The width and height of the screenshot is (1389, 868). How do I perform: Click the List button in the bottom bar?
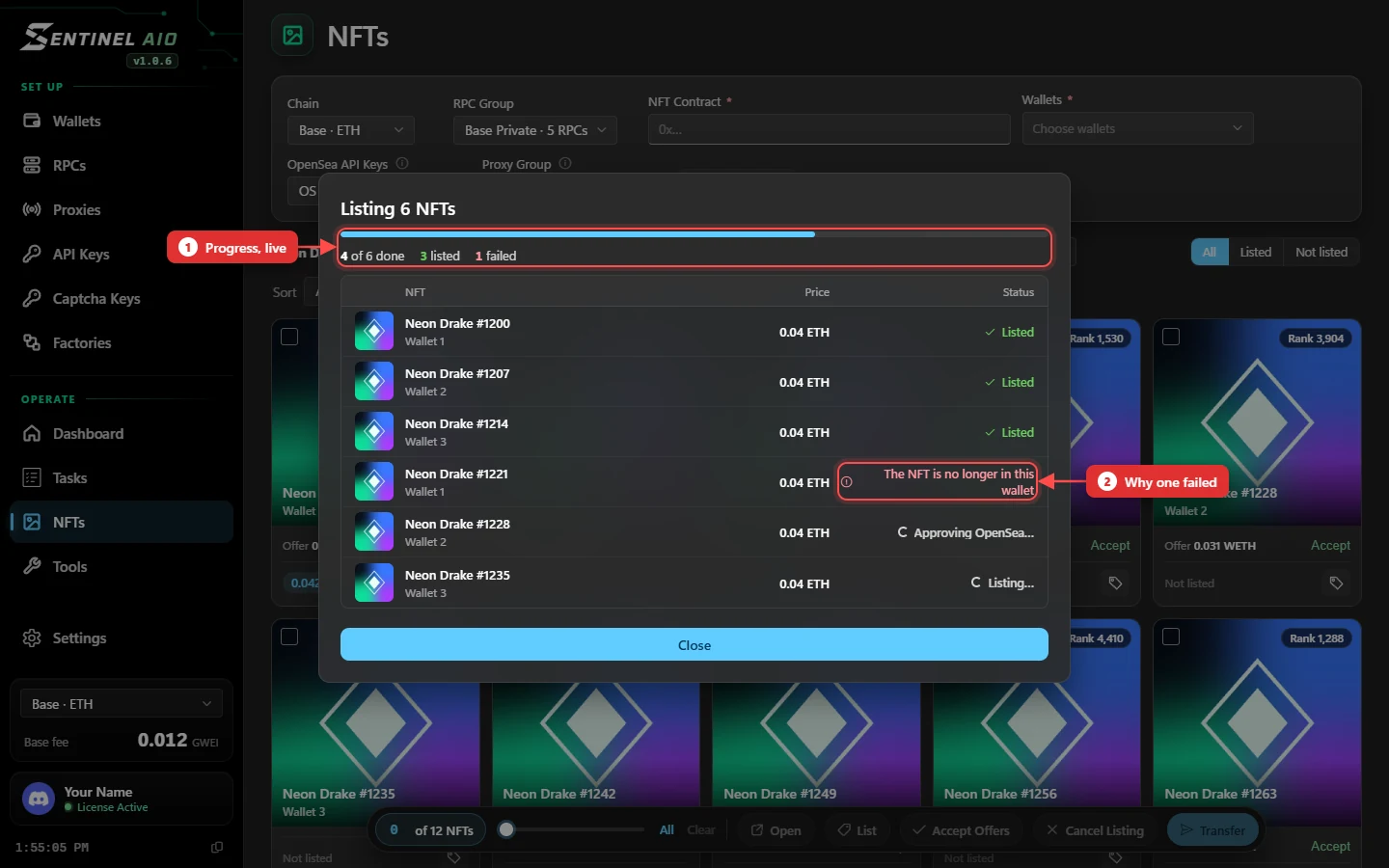tap(858, 830)
